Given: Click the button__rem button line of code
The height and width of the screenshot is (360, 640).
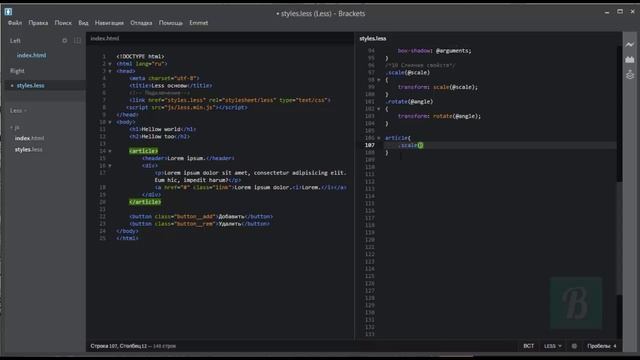Looking at the screenshot, I should pos(200,224).
